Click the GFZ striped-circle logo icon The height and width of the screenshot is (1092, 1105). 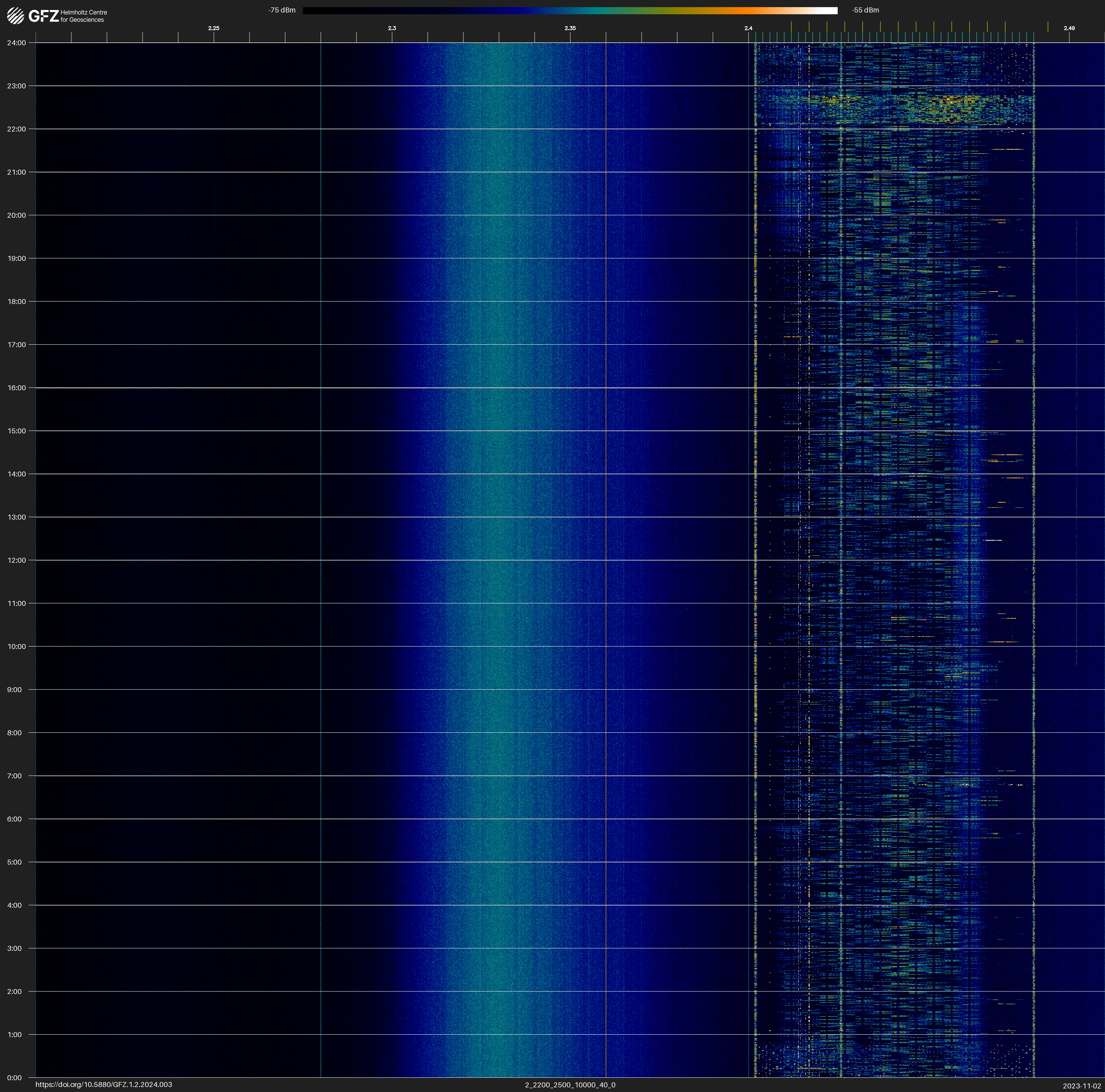click(15, 15)
